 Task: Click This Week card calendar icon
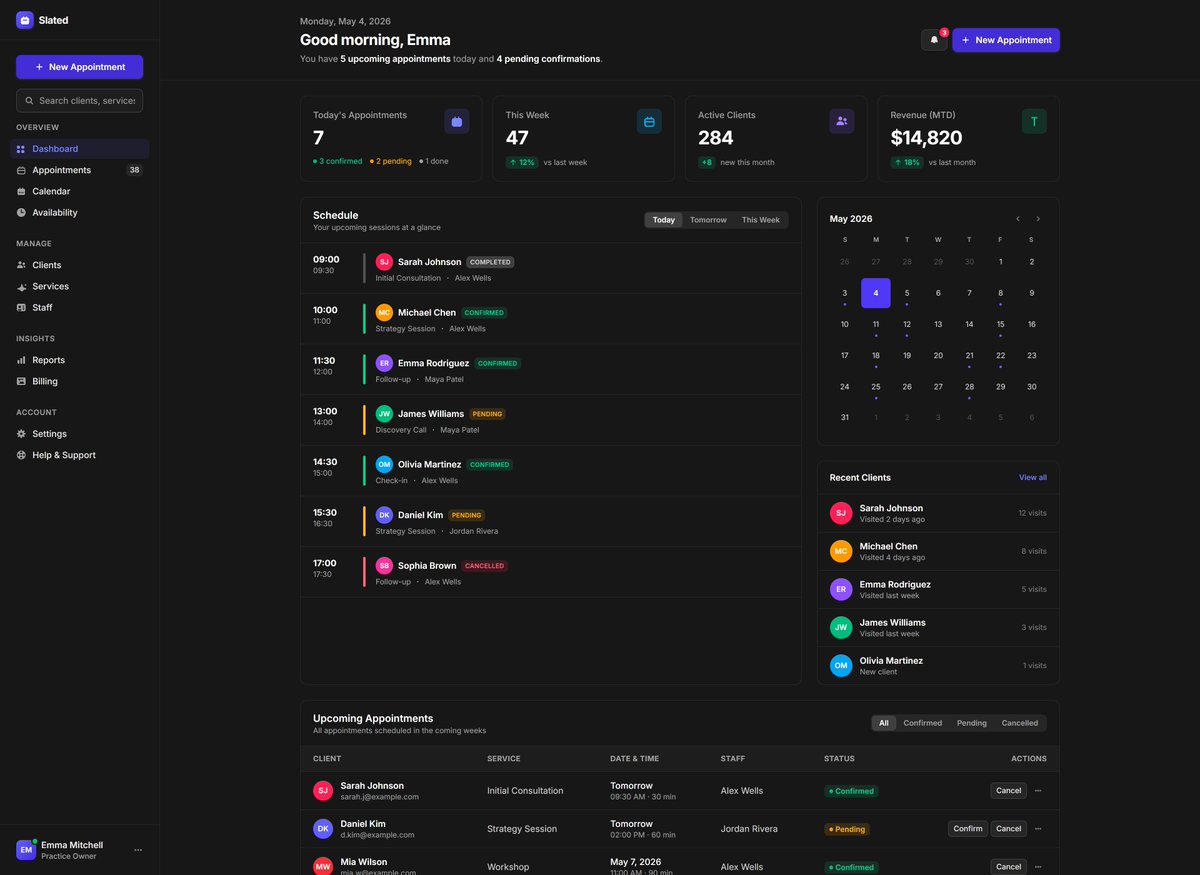click(x=649, y=121)
